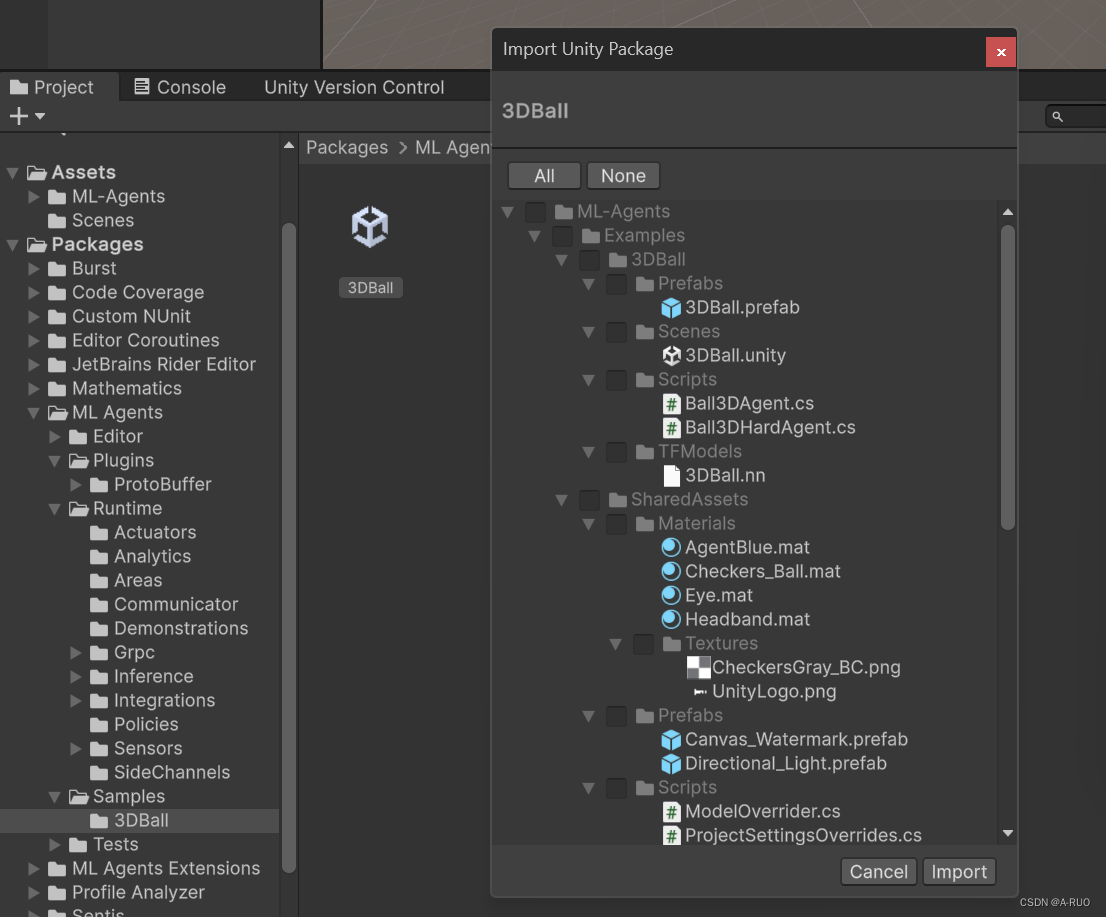
Task: Select the Canvas_Watermark.prefab cube icon
Action: (x=671, y=739)
